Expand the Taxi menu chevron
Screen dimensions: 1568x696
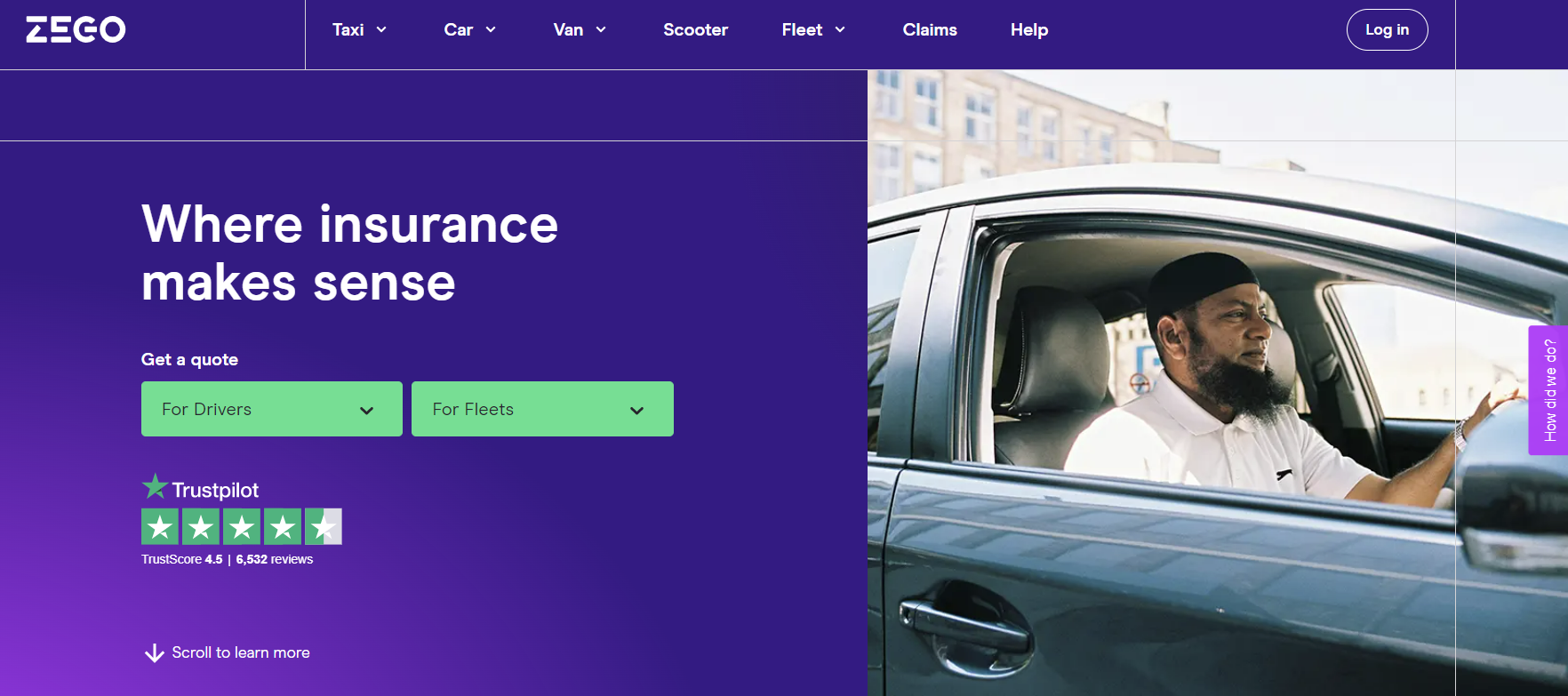point(381,29)
